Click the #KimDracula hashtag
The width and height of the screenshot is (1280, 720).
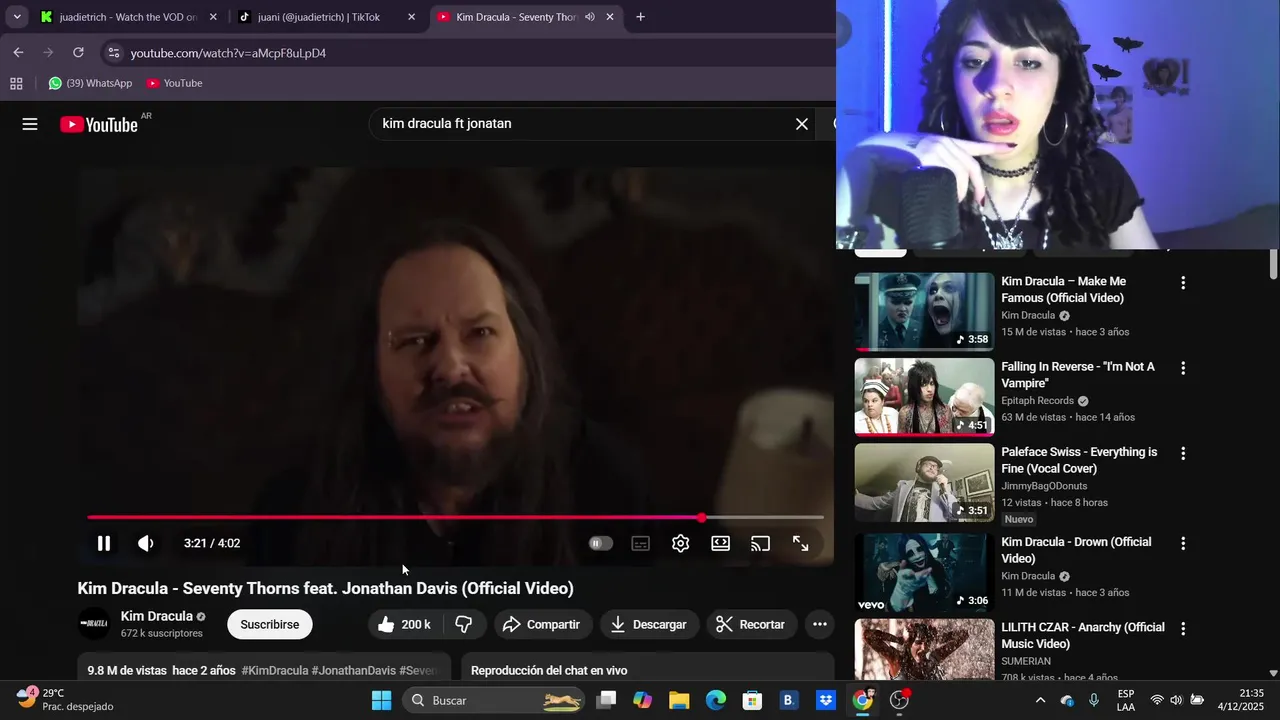(275, 670)
